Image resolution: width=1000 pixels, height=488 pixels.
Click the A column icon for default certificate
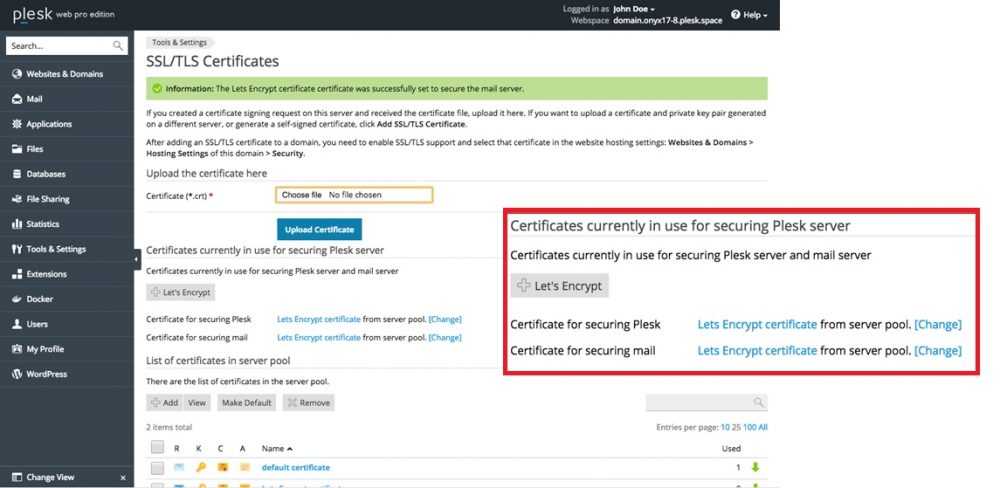(244, 468)
